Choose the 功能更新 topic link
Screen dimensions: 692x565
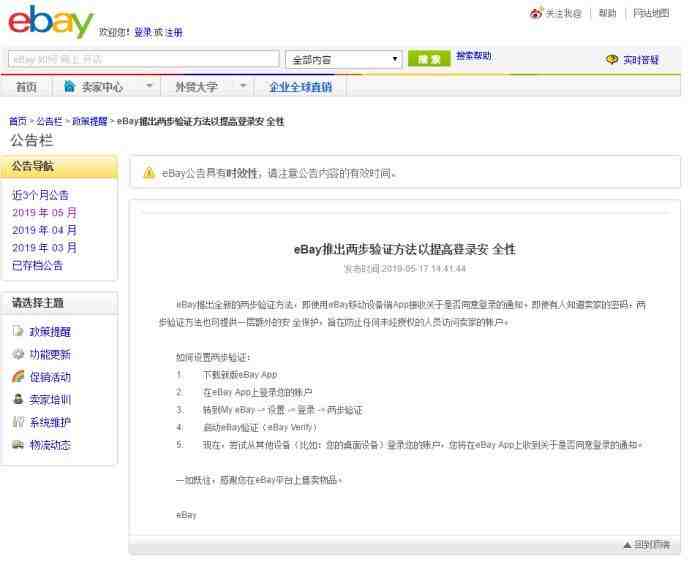(50, 354)
